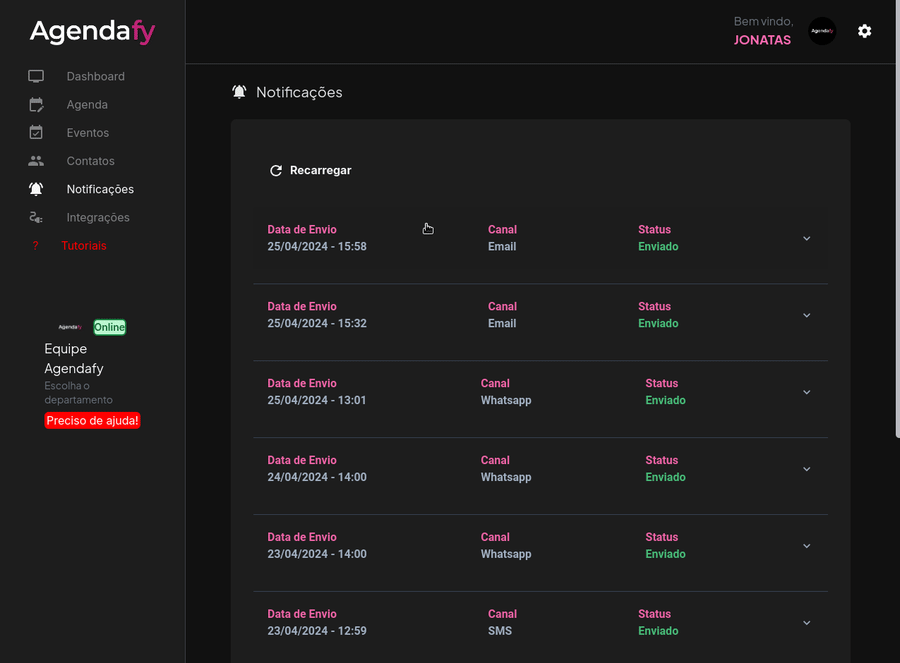
Task: Click the bell icon beside the Notificações heading
Action: [239, 91]
